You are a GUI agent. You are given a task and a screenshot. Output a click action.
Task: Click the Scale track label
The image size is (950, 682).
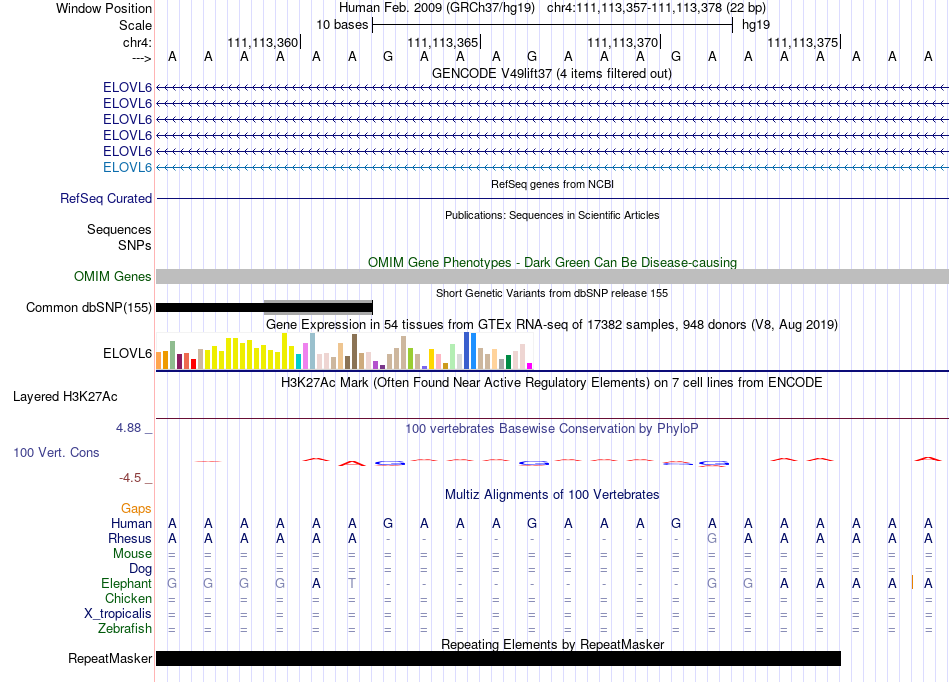coord(135,25)
